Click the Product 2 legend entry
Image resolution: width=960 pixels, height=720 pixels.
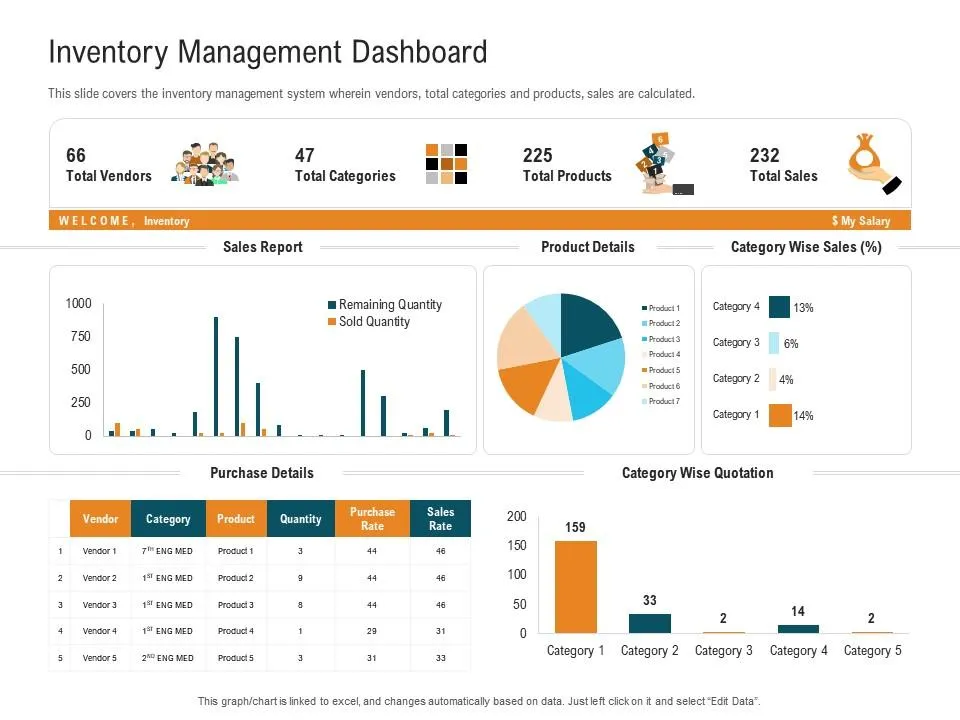point(661,323)
